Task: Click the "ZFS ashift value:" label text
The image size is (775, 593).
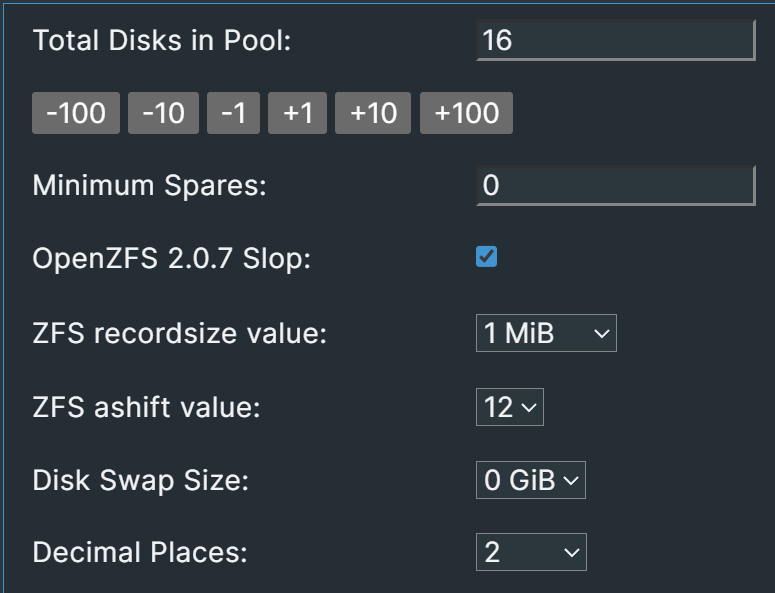Action: 146,407
